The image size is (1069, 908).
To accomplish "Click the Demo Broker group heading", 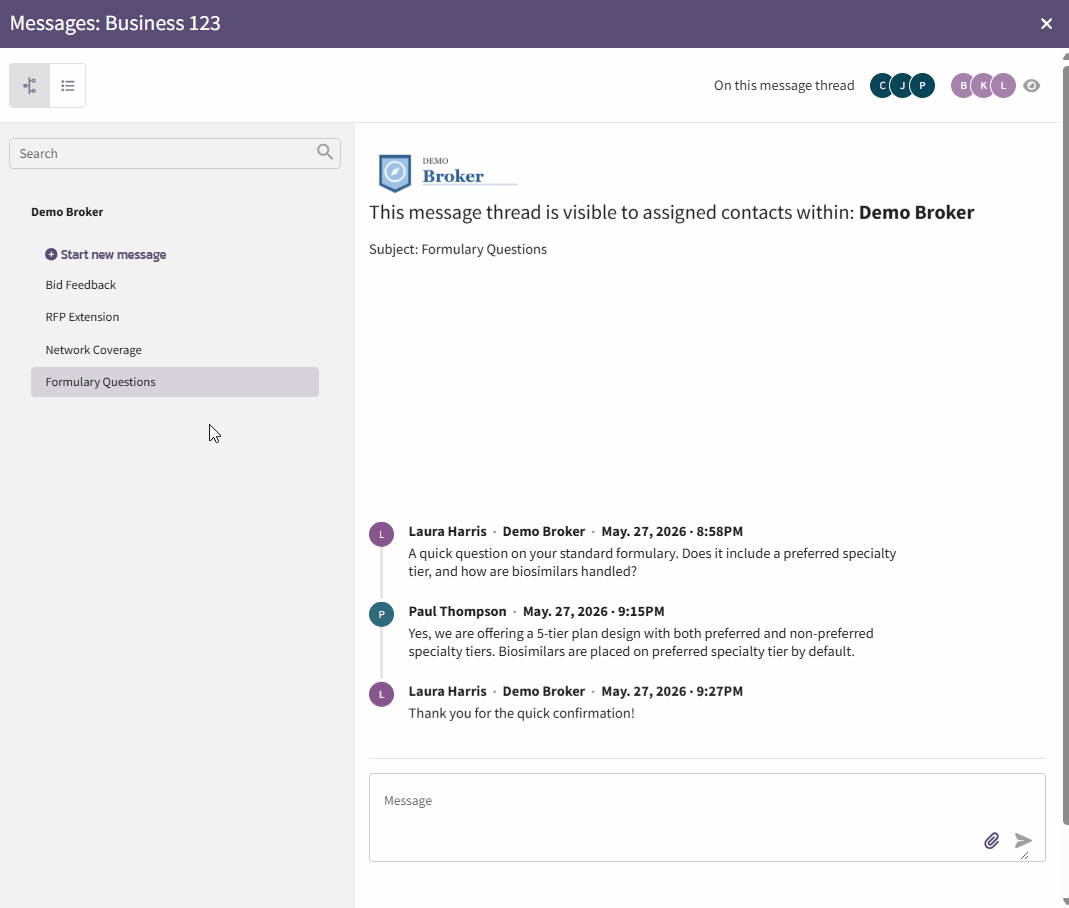I will [67, 212].
